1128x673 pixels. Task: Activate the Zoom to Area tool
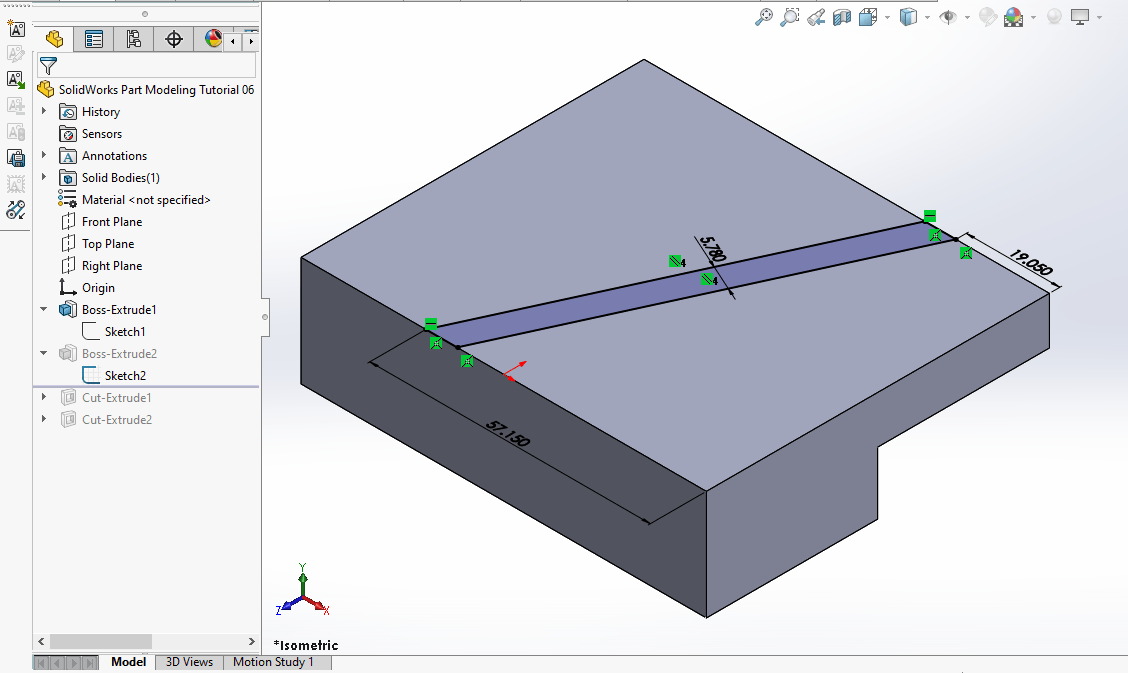pos(789,17)
